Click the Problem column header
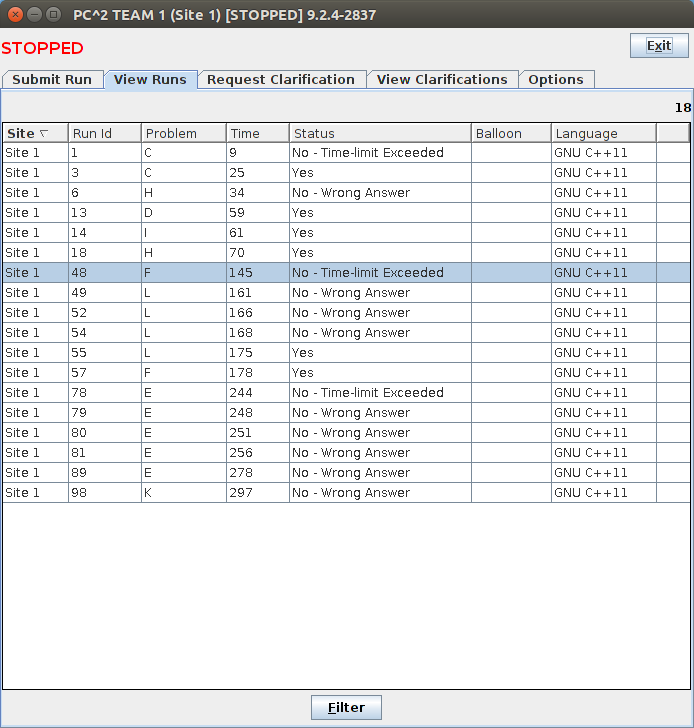The width and height of the screenshot is (694, 728). pyautogui.click(x=183, y=133)
